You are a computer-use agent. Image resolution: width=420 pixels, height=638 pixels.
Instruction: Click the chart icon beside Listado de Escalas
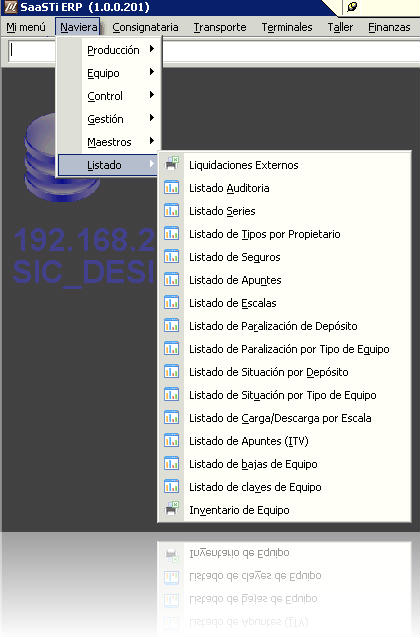click(171, 302)
